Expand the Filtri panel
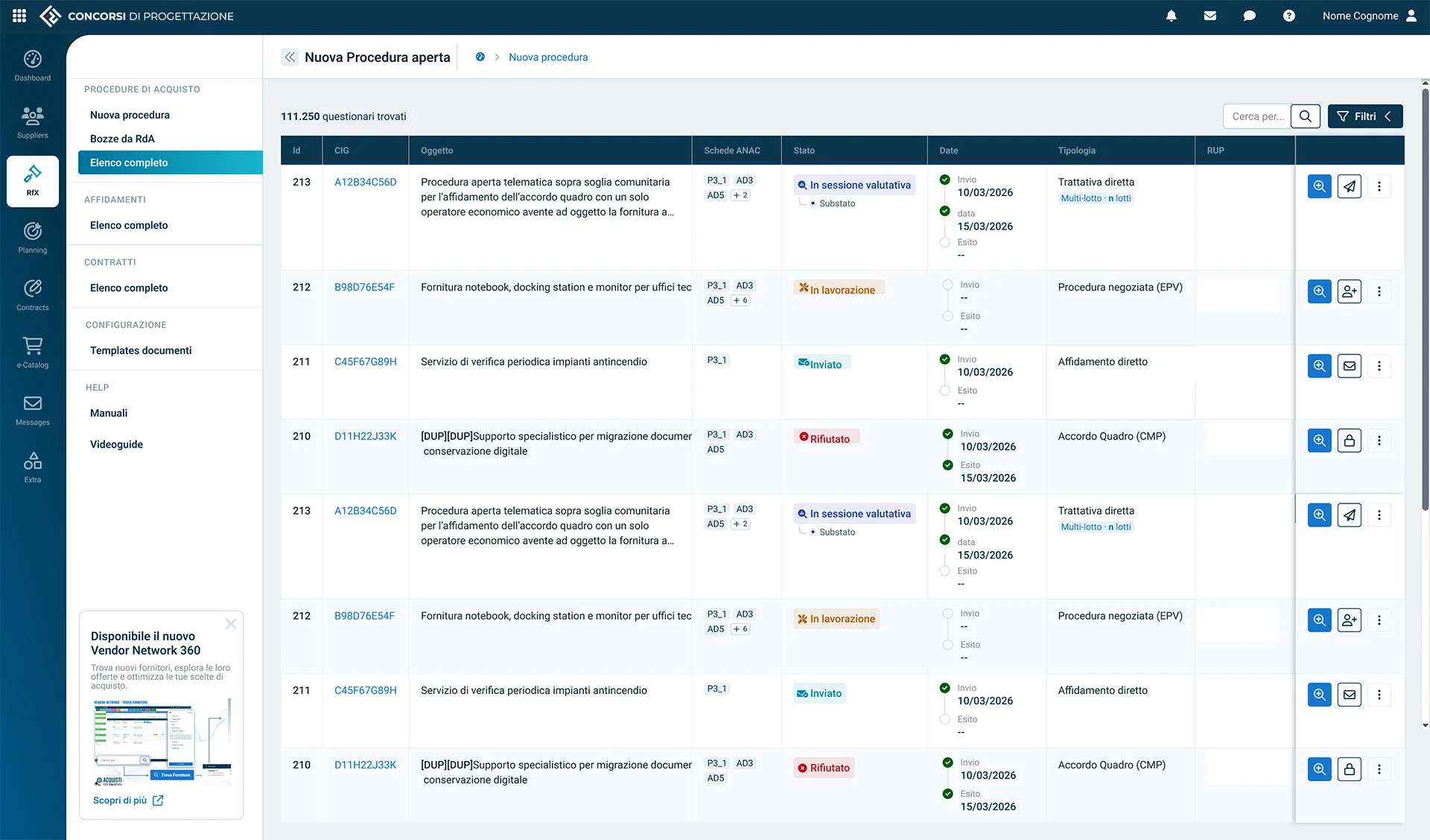 point(1365,116)
